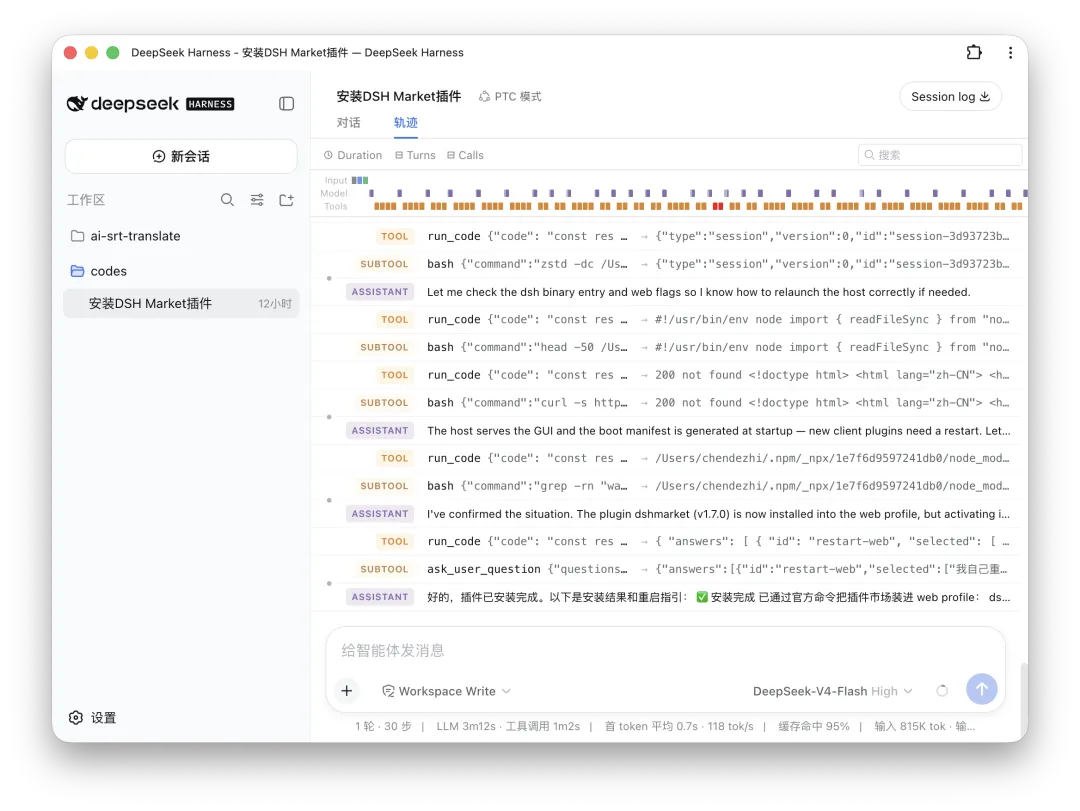
Task: Click the PTC mode icon
Action: pyautogui.click(x=484, y=96)
